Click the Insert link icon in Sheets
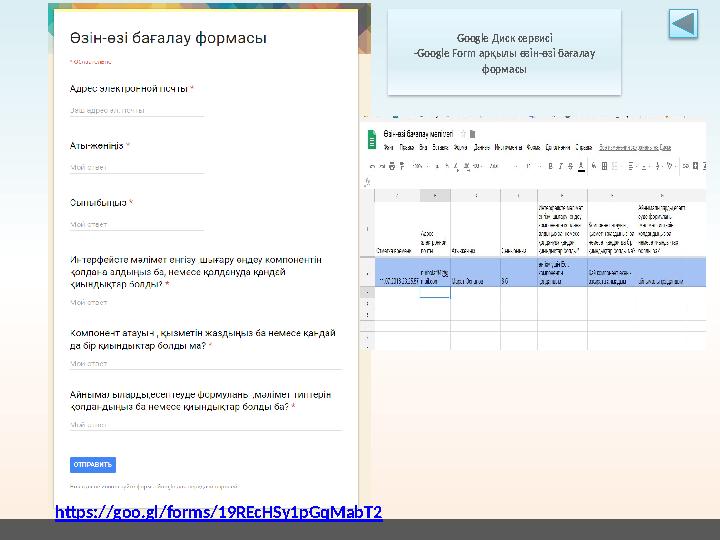This screenshot has width=720, height=540. coord(686,166)
